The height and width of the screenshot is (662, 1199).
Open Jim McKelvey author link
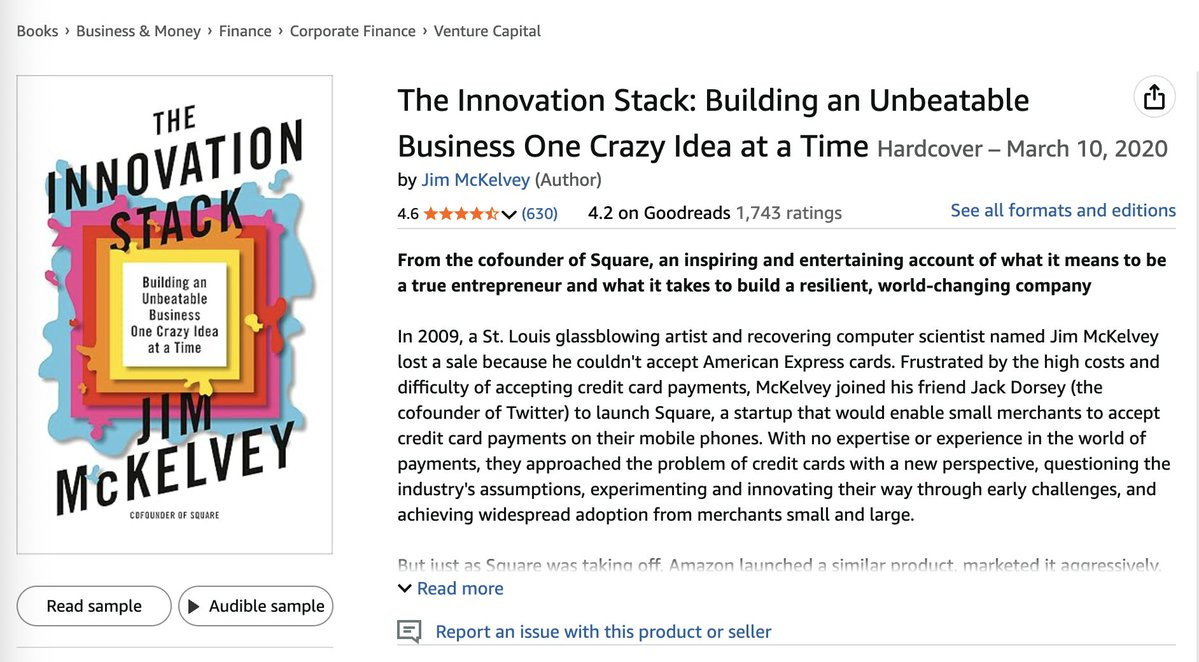[x=476, y=180]
